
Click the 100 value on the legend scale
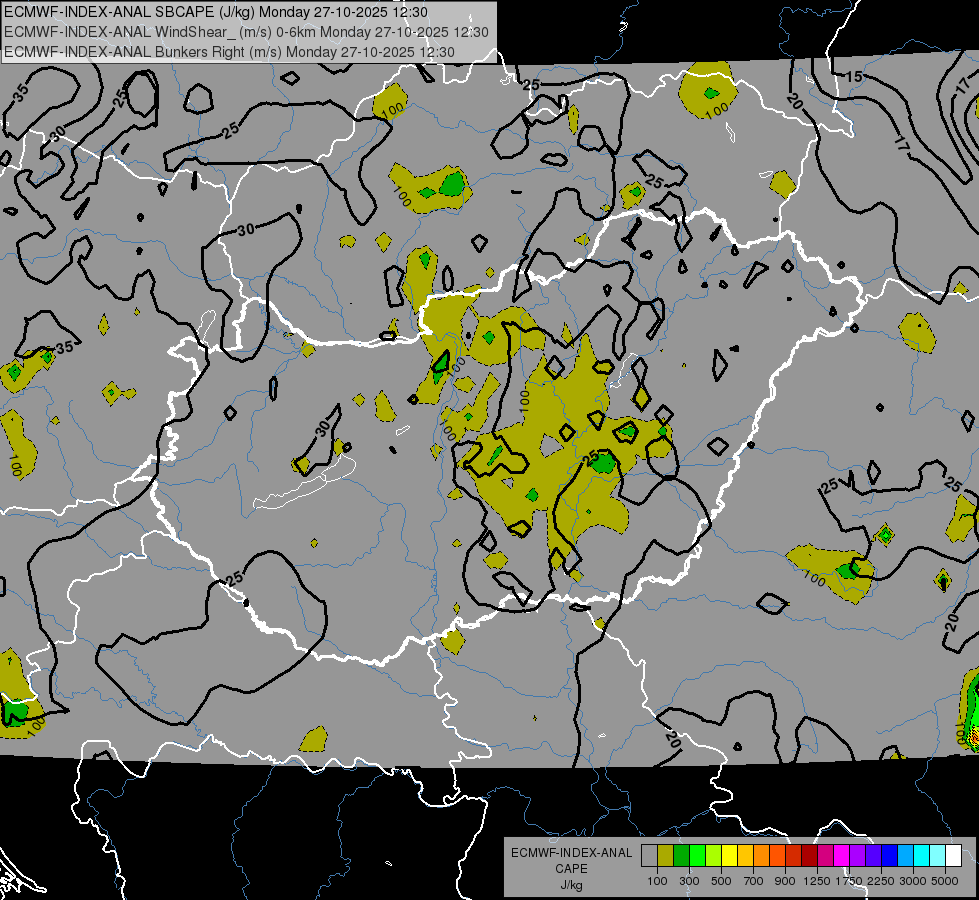[657, 881]
